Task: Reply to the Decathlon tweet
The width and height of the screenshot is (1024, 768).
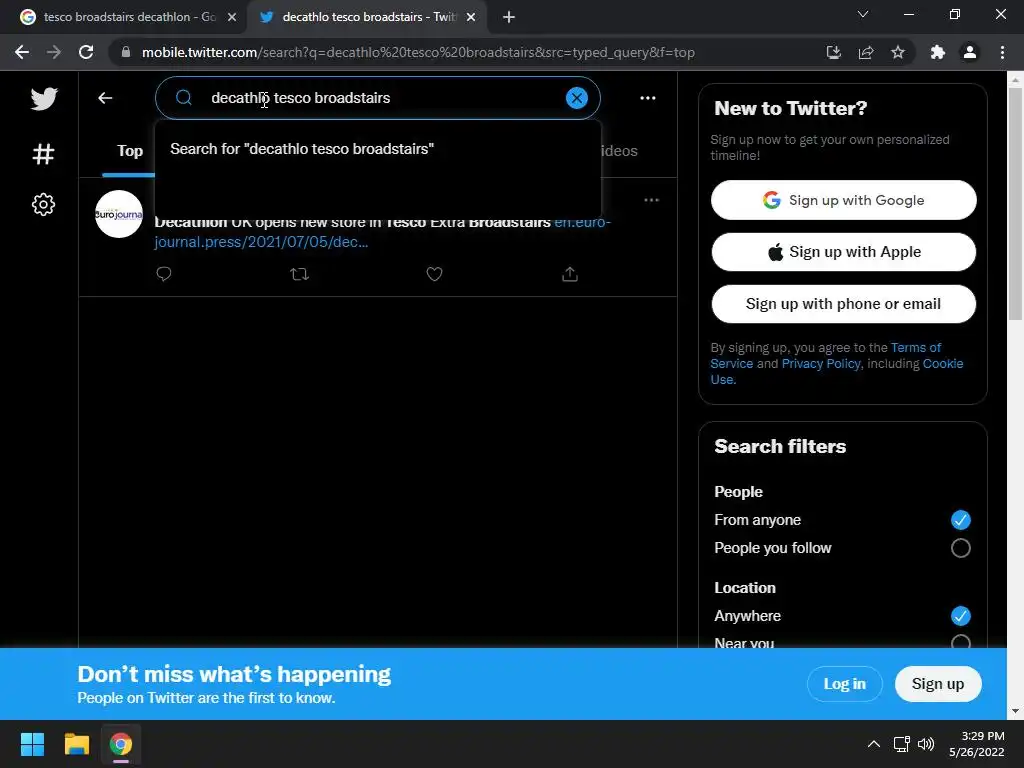Action: pyautogui.click(x=164, y=274)
